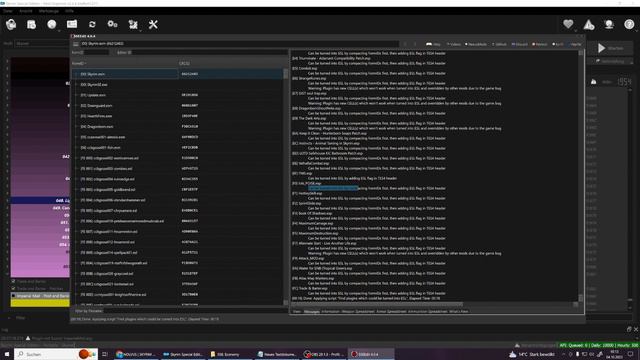Open the notification center on taskbar
The image size is (640, 360).
pos(631,354)
